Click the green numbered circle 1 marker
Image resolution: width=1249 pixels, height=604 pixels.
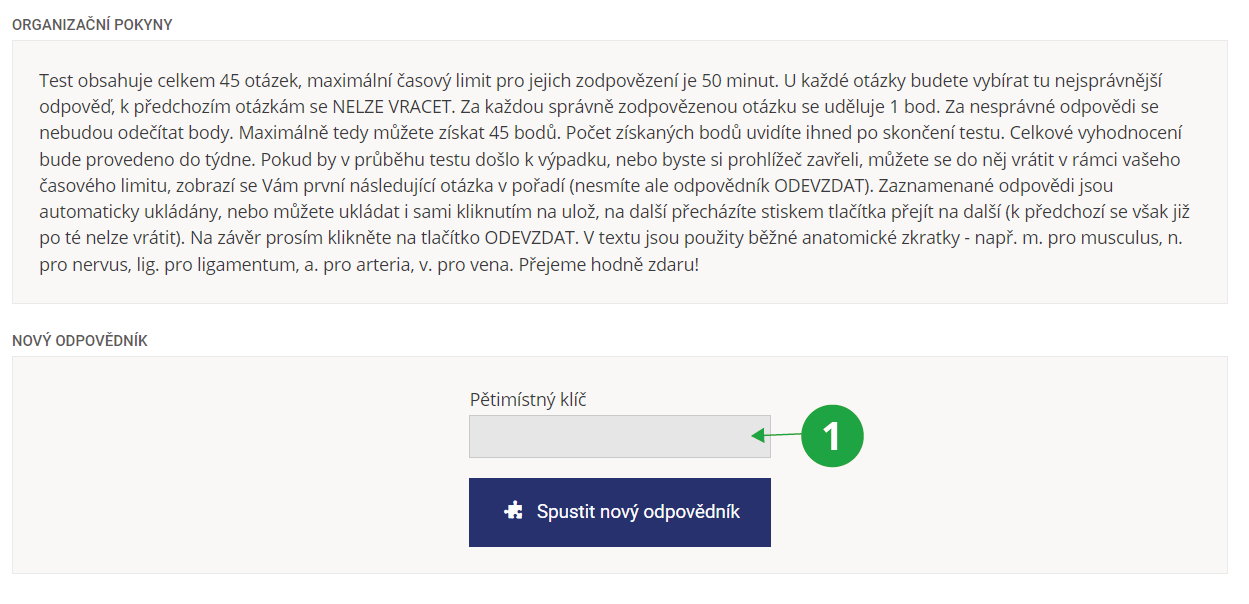832,436
